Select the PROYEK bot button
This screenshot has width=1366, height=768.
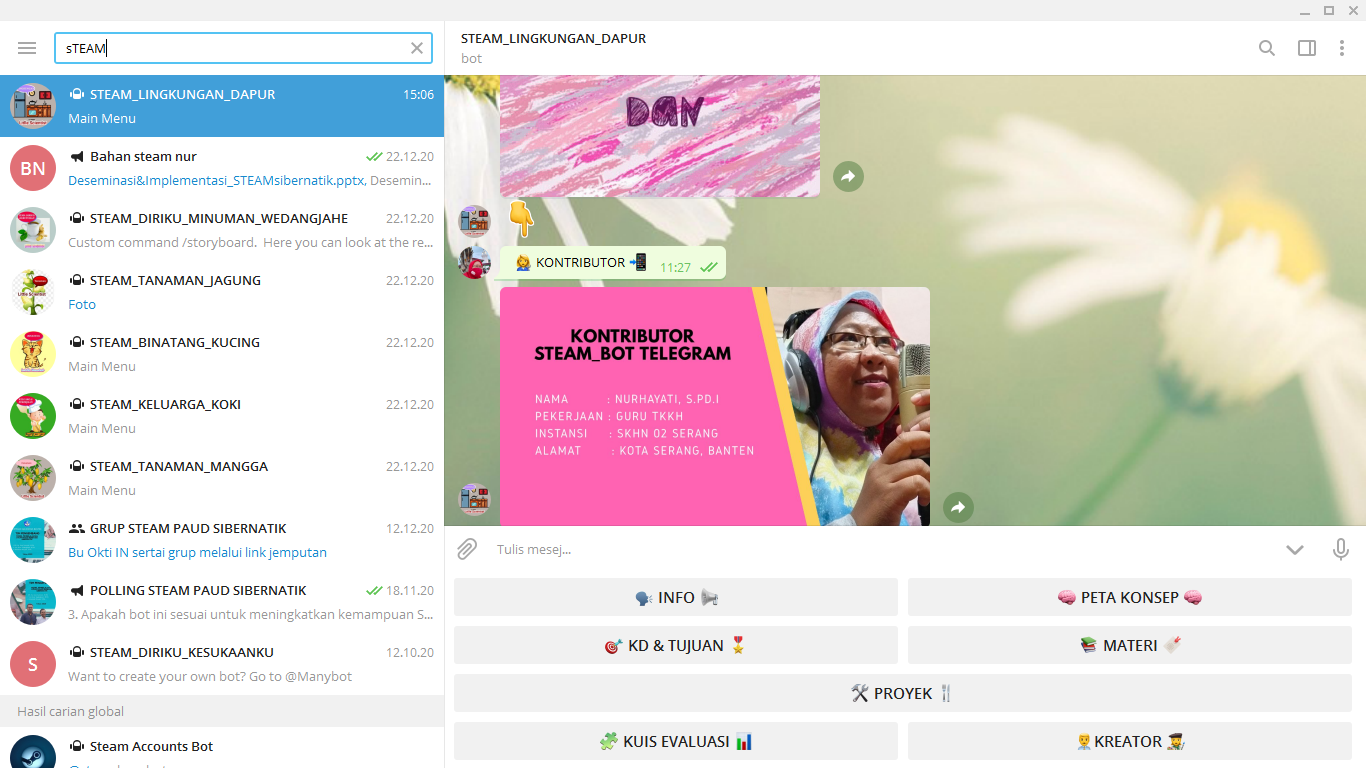[903, 693]
